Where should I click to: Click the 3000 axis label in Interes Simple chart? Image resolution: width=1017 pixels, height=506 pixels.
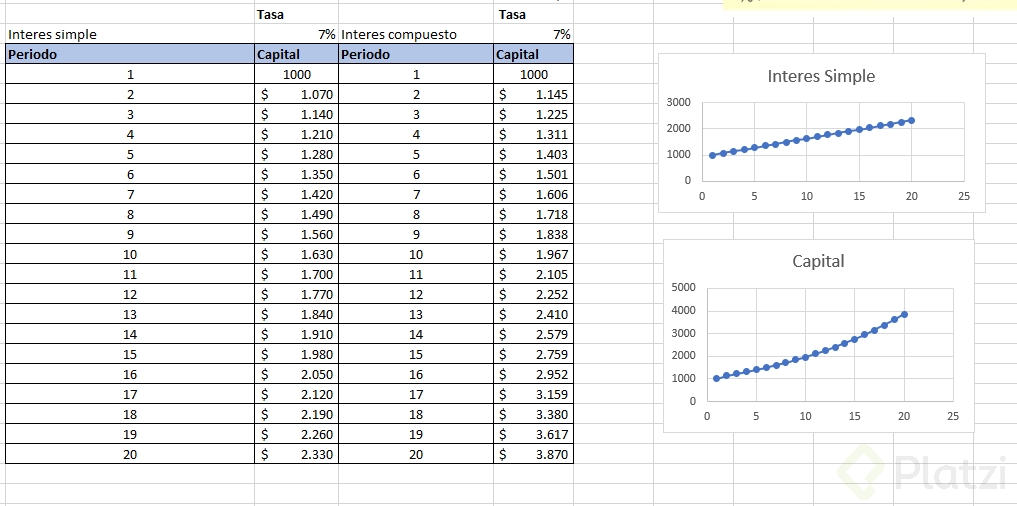click(678, 102)
